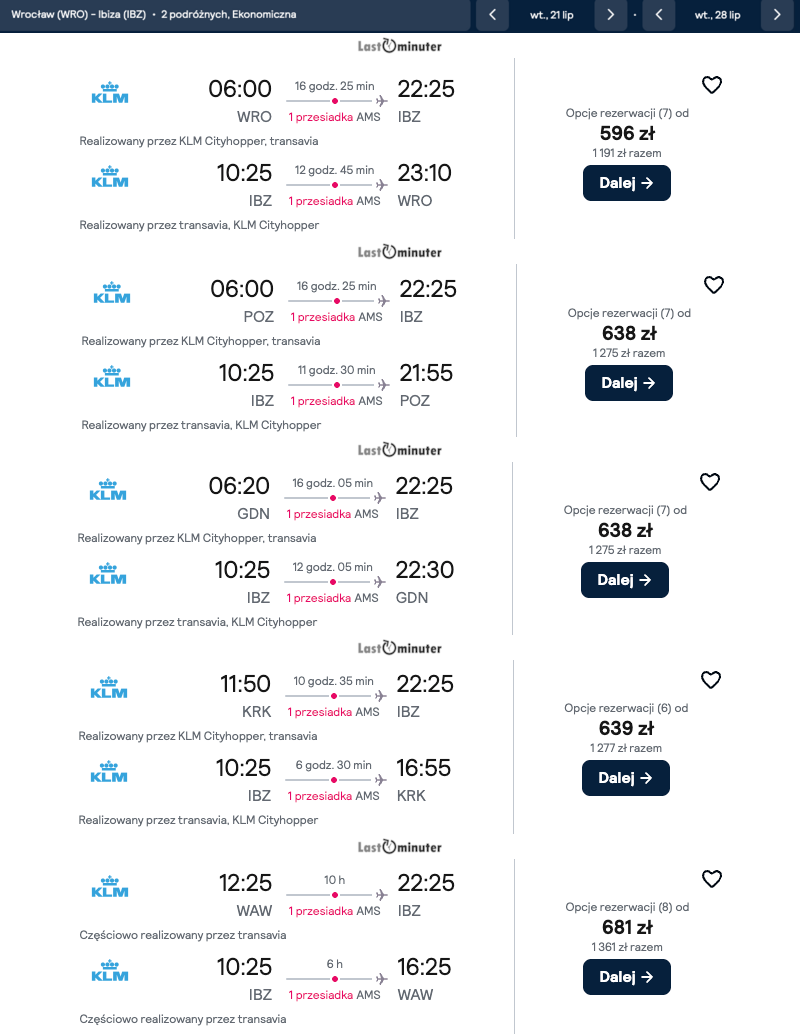This screenshot has height=1034, width=800.
Task: Heart the Warsaw 681 zł flight offer
Action: pyautogui.click(x=712, y=879)
